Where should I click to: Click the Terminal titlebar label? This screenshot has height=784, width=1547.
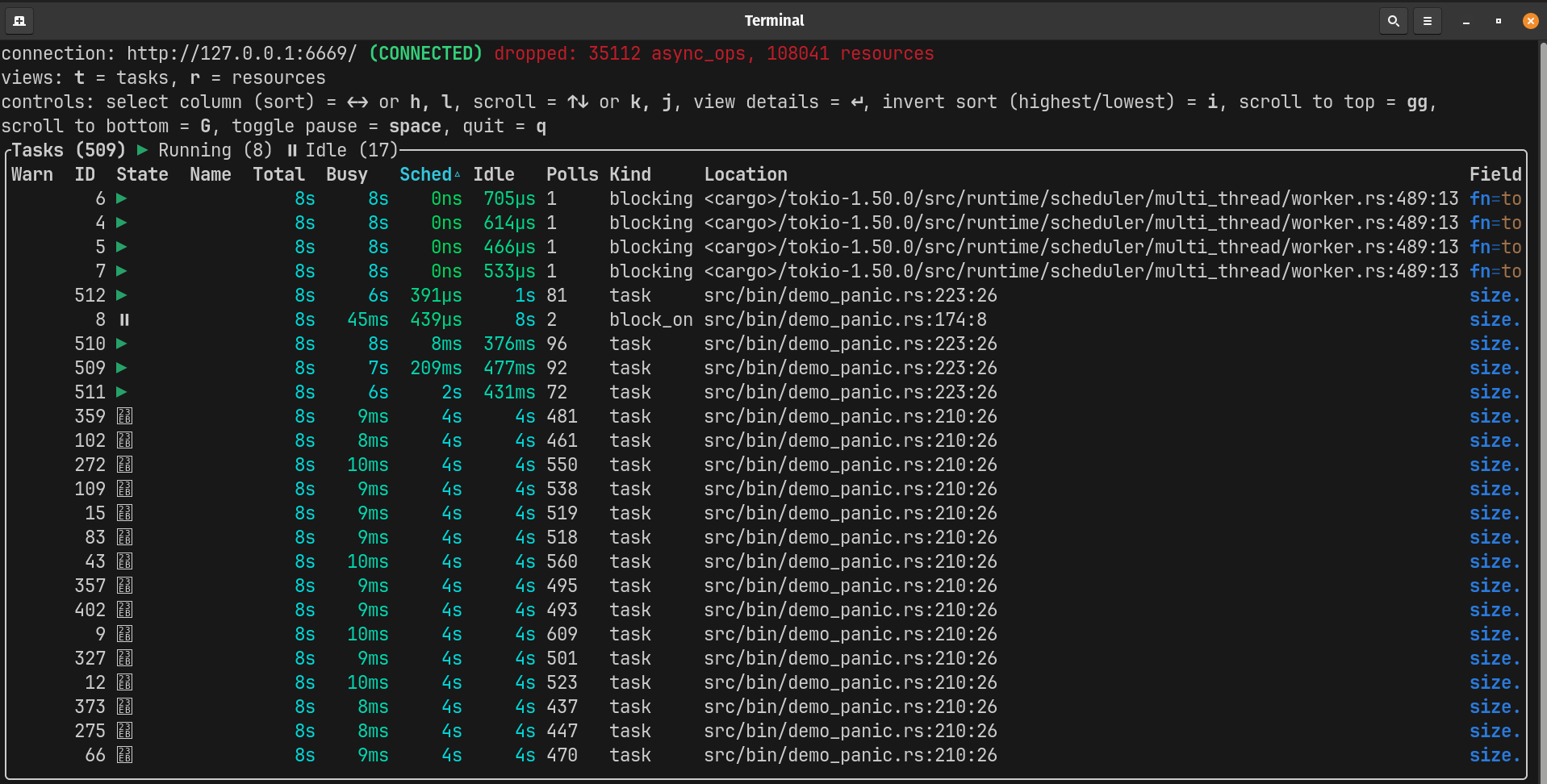tap(774, 20)
